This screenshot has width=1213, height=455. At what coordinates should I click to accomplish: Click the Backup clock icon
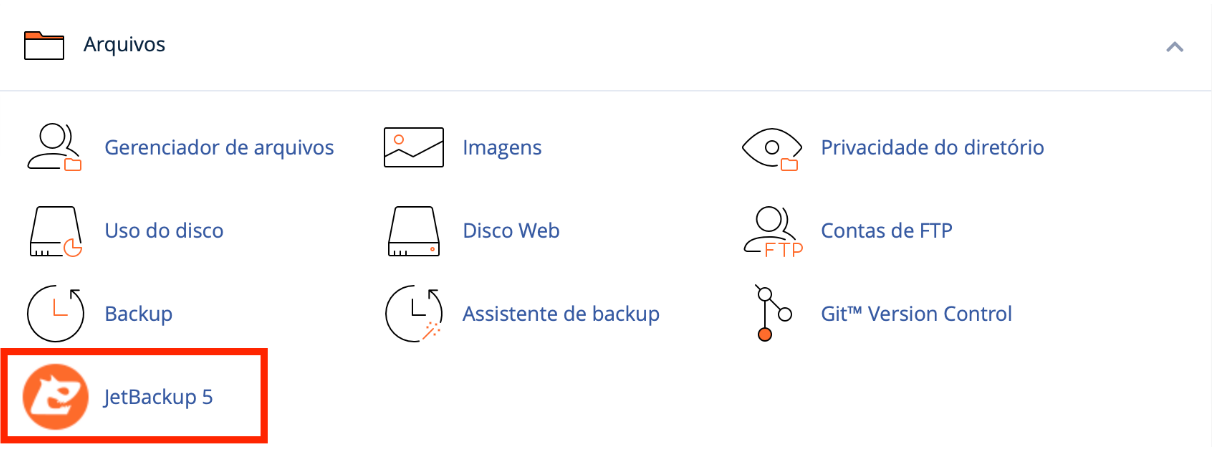[x=53, y=314]
